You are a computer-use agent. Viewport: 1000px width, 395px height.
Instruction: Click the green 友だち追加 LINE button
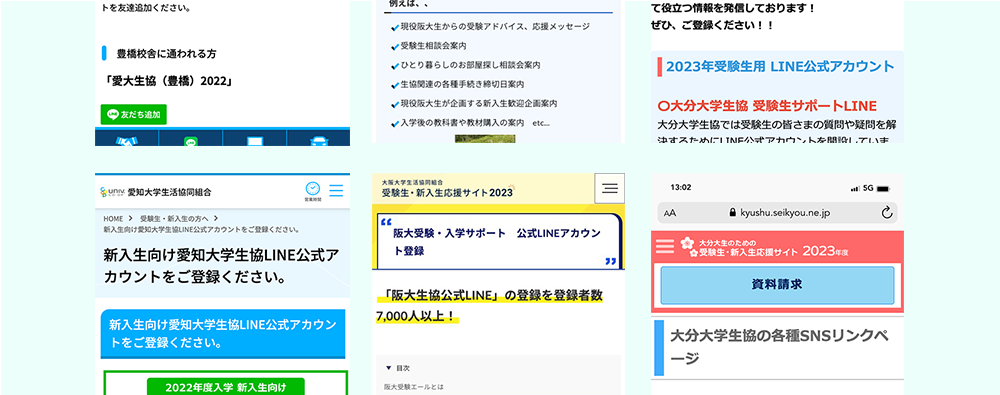pyautogui.click(x=133, y=115)
